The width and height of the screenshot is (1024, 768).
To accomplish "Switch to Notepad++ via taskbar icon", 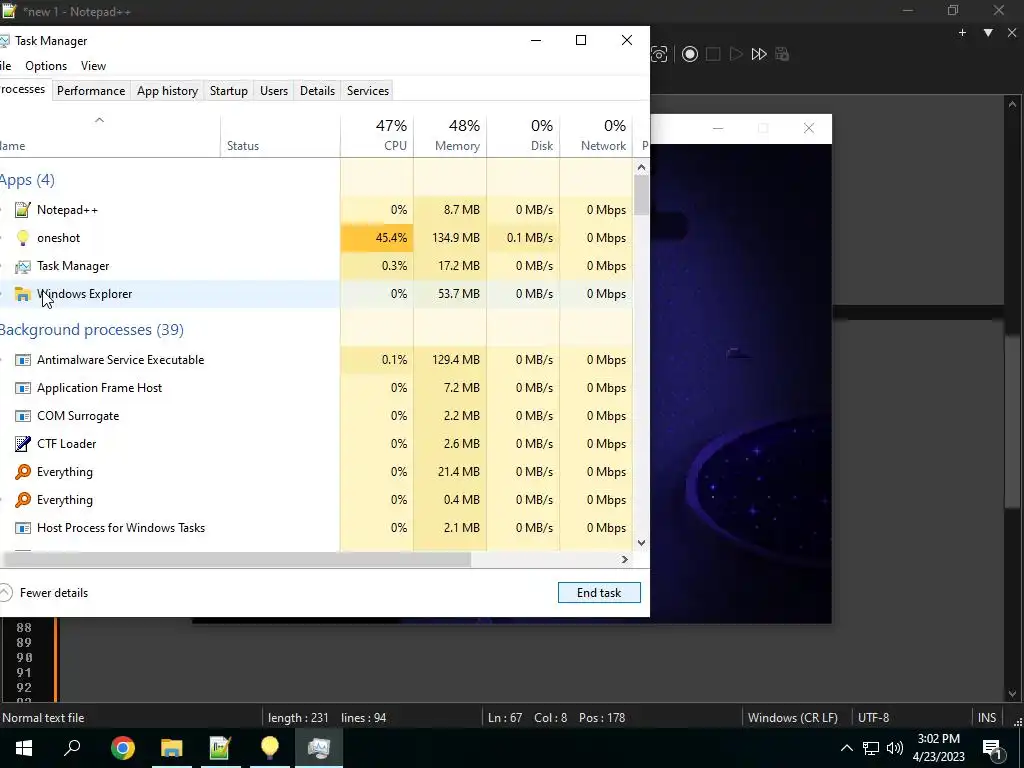I will (221, 748).
